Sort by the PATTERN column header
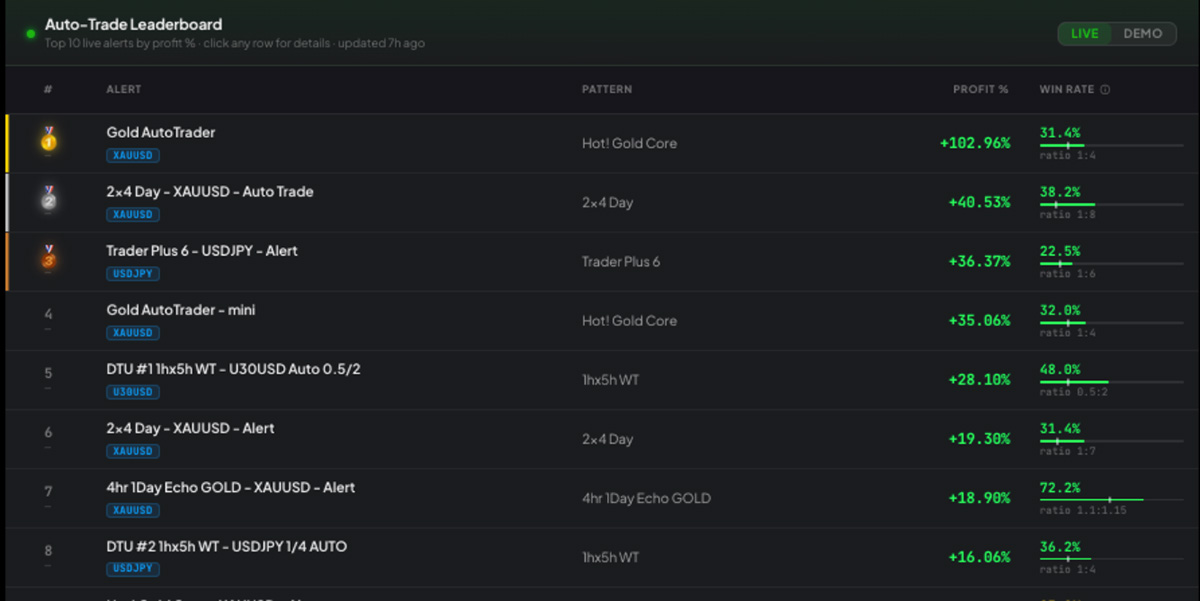The image size is (1200, 601). (607, 90)
